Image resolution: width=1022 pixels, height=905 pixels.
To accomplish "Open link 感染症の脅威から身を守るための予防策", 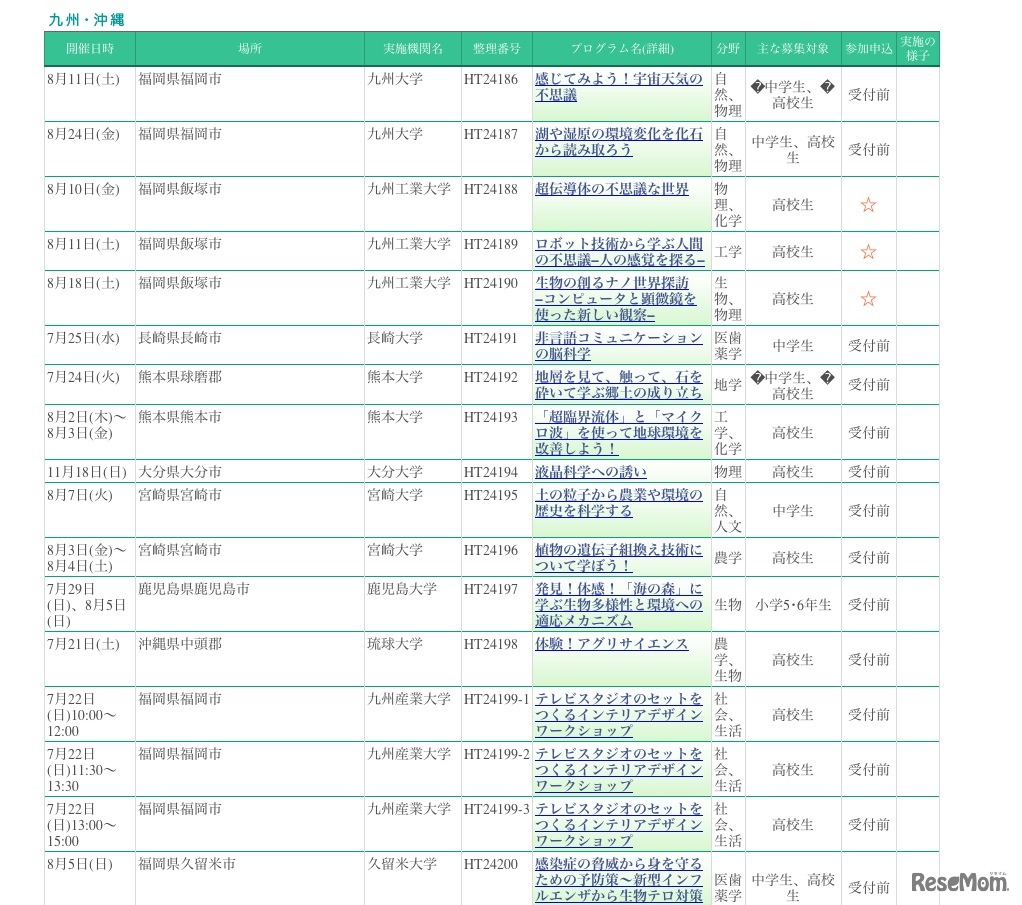I will coord(618,880).
